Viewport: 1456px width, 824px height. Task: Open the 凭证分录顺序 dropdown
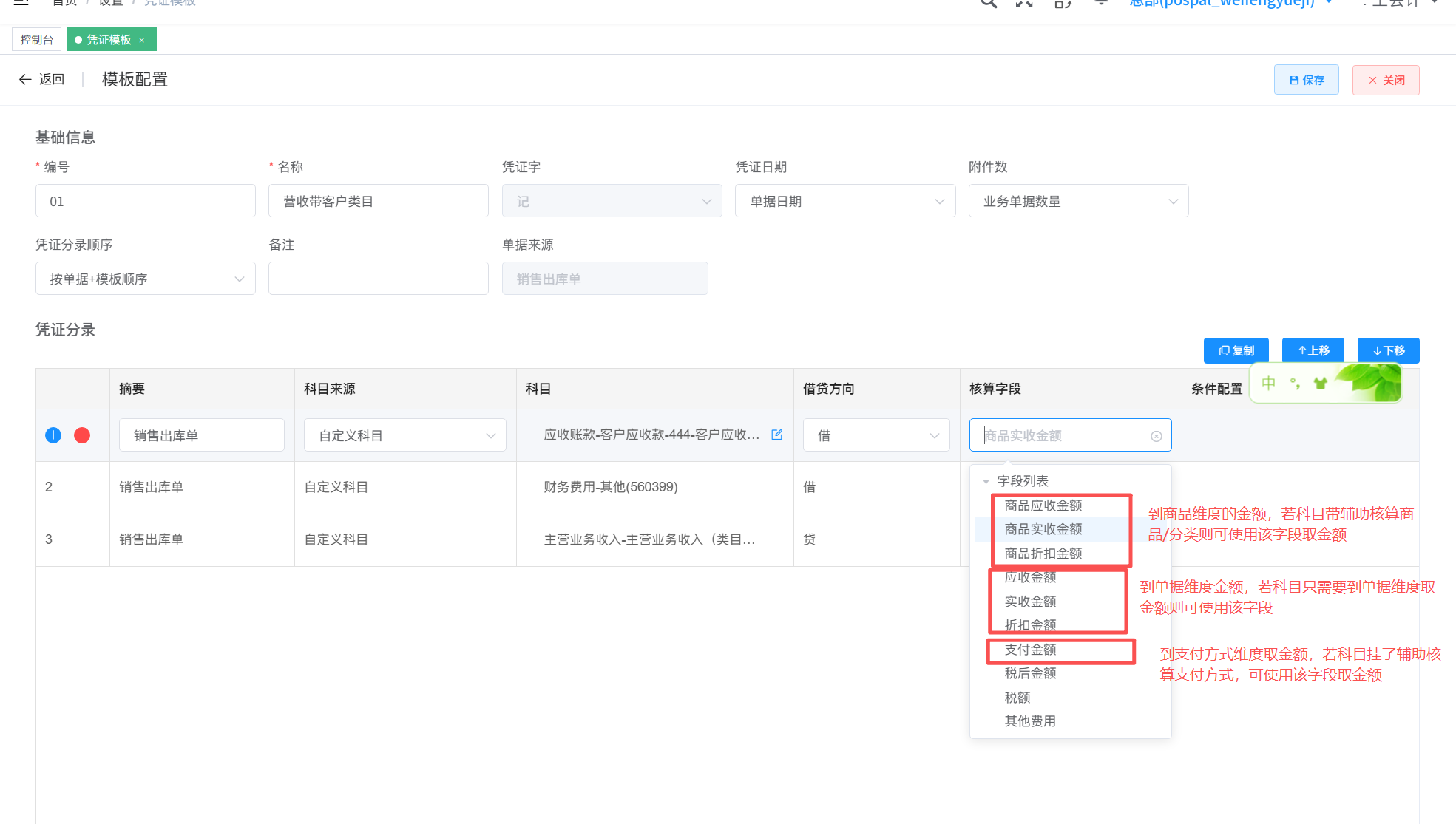pos(145,279)
